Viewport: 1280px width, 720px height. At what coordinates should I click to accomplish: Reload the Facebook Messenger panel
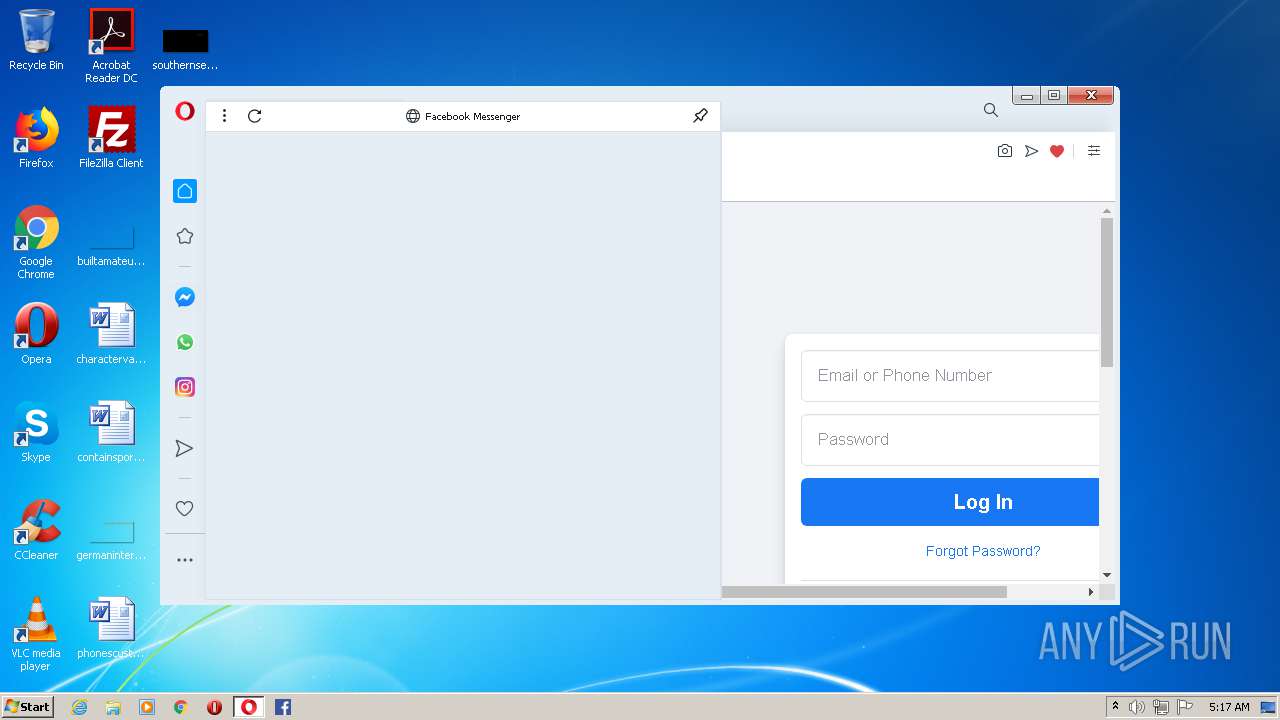pyautogui.click(x=254, y=116)
